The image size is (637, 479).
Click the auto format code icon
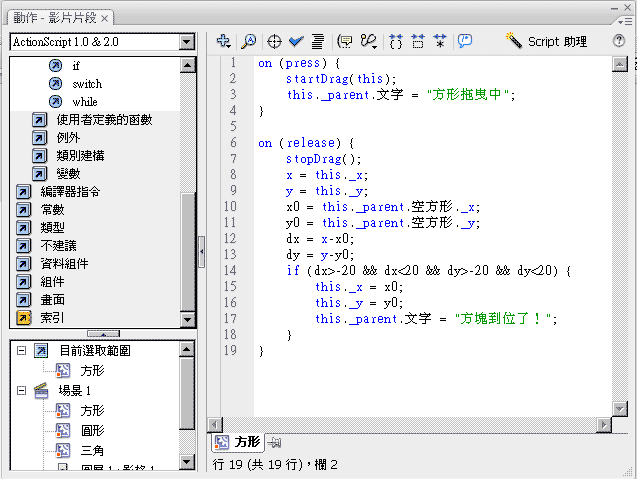(x=317, y=41)
